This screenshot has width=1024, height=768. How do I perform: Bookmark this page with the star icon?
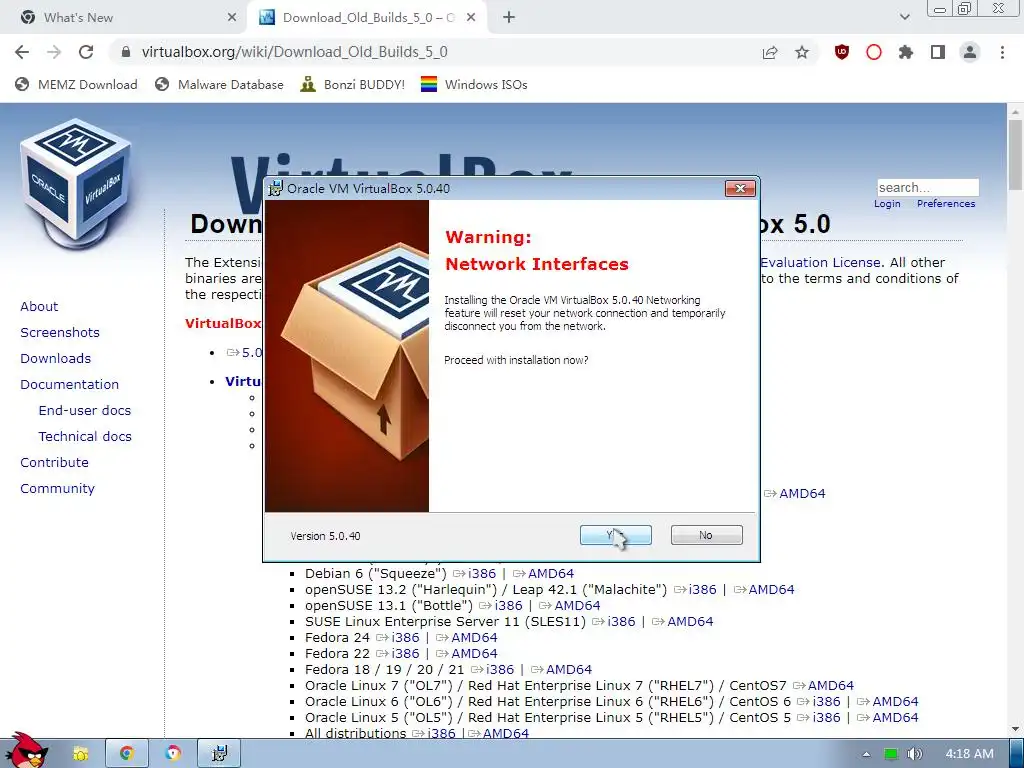pos(802,52)
